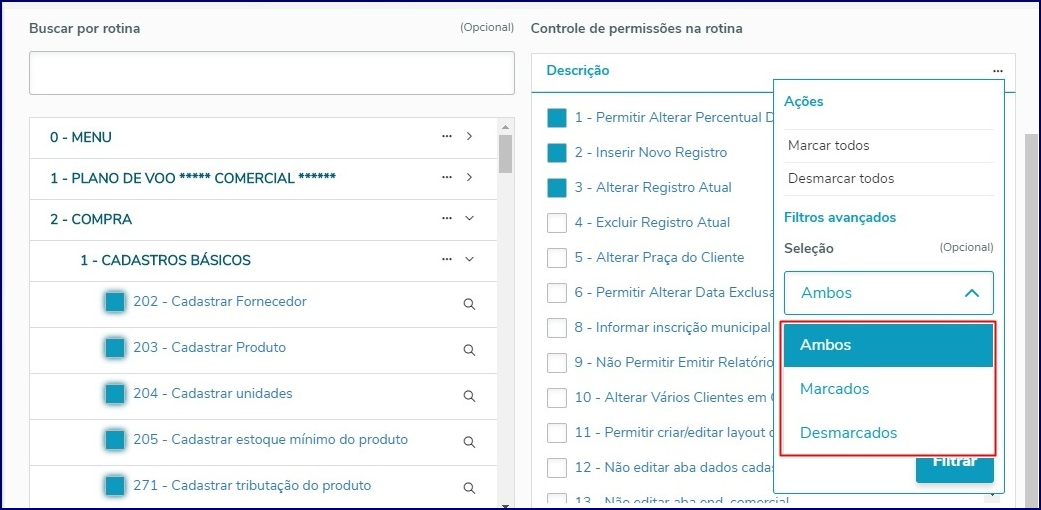Click the 204 - Cadastrar unidades label

(212, 394)
